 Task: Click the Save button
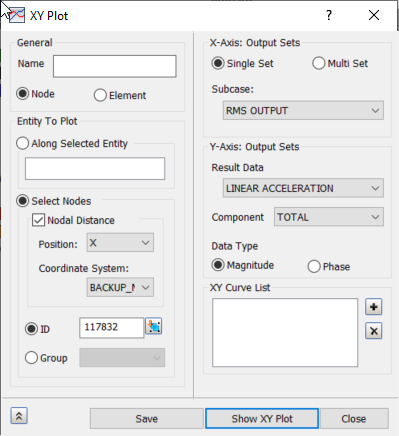click(x=147, y=419)
